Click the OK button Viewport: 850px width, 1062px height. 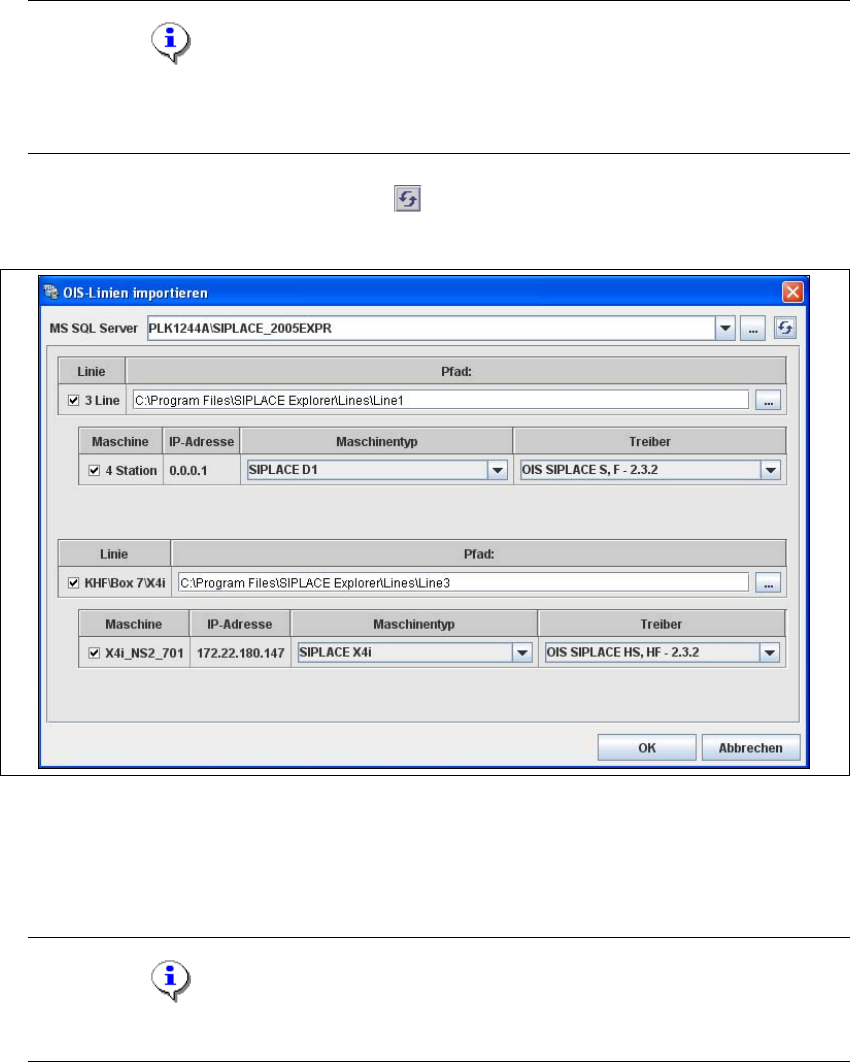click(647, 748)
